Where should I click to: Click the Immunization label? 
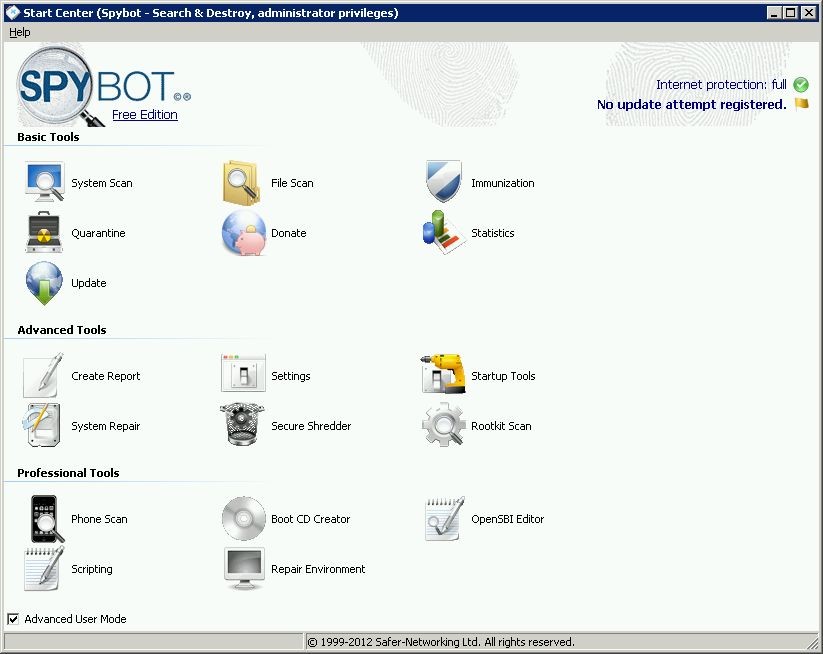(503, 183)
